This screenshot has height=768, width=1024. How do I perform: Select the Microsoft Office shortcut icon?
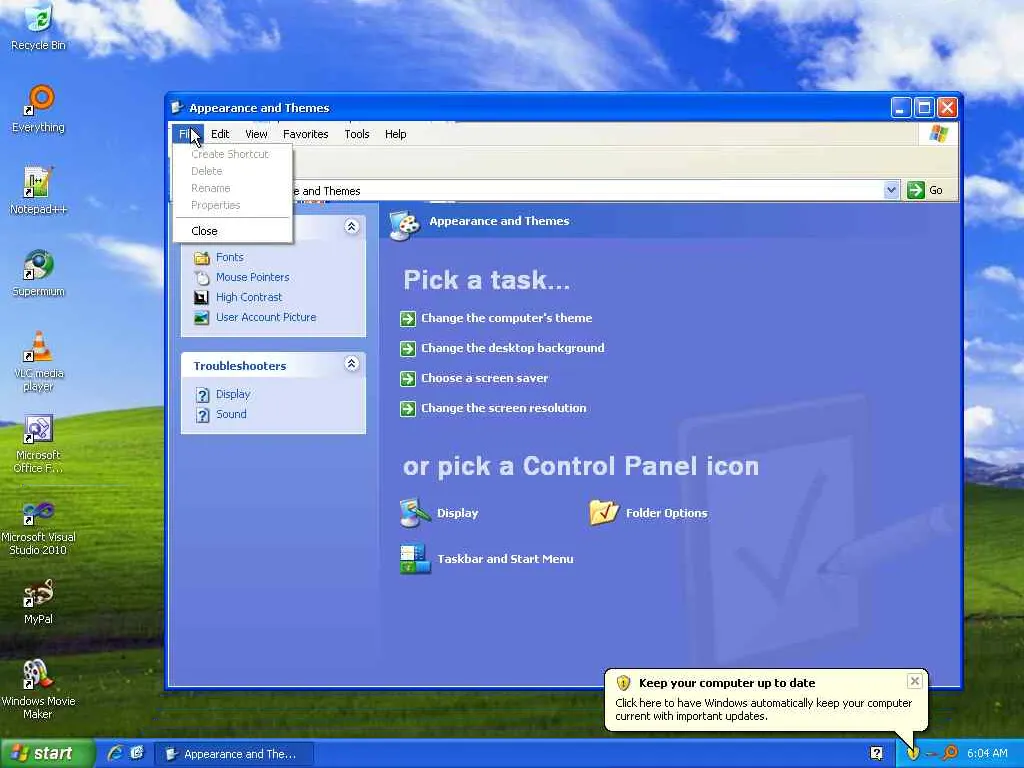[38, 443]
